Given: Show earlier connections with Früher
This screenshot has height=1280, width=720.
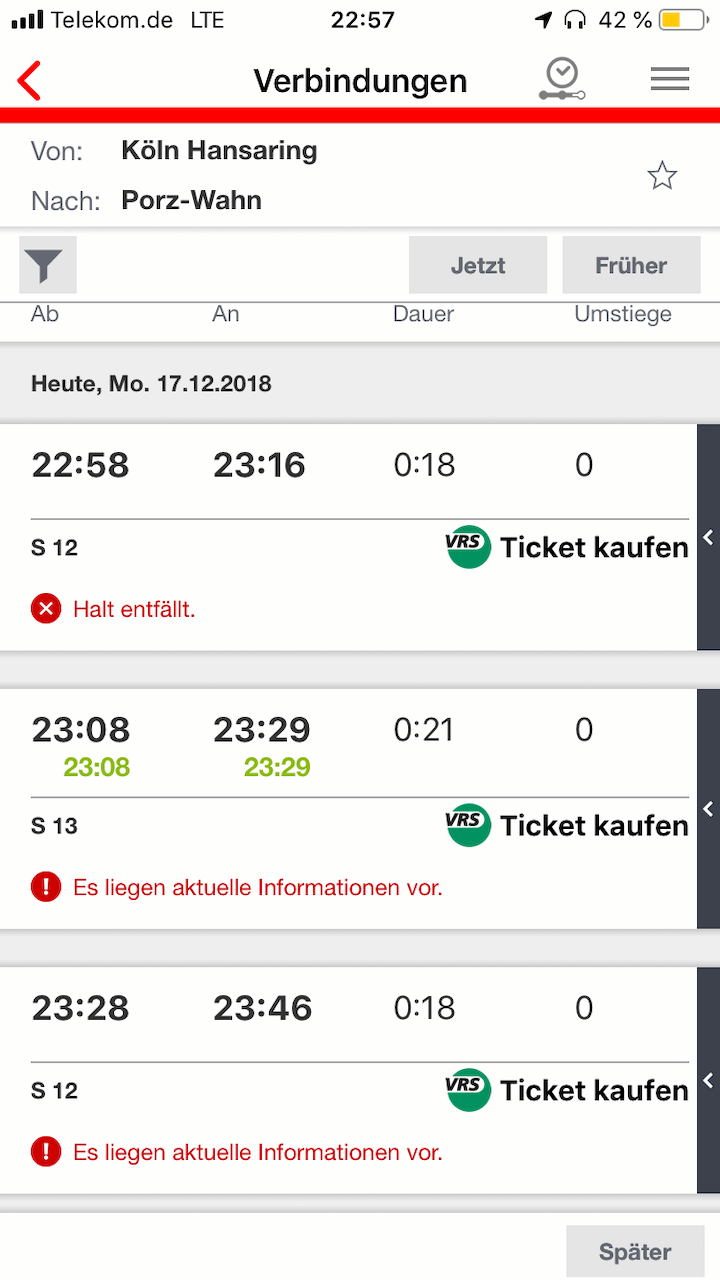Looking at the screenshot, I should (631, 265).
